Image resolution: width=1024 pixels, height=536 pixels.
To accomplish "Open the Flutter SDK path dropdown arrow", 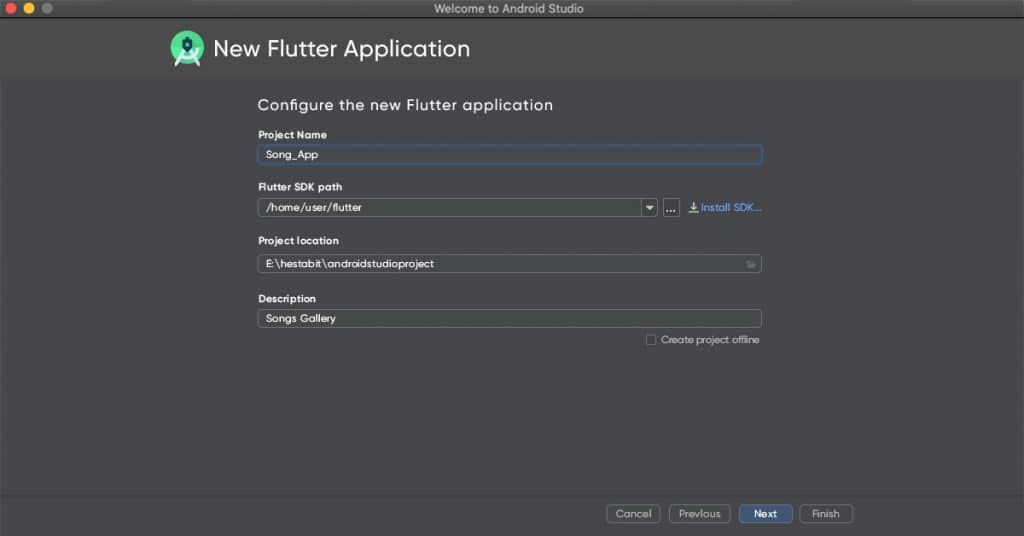I will pyautogui.click(x=649, y=208).
